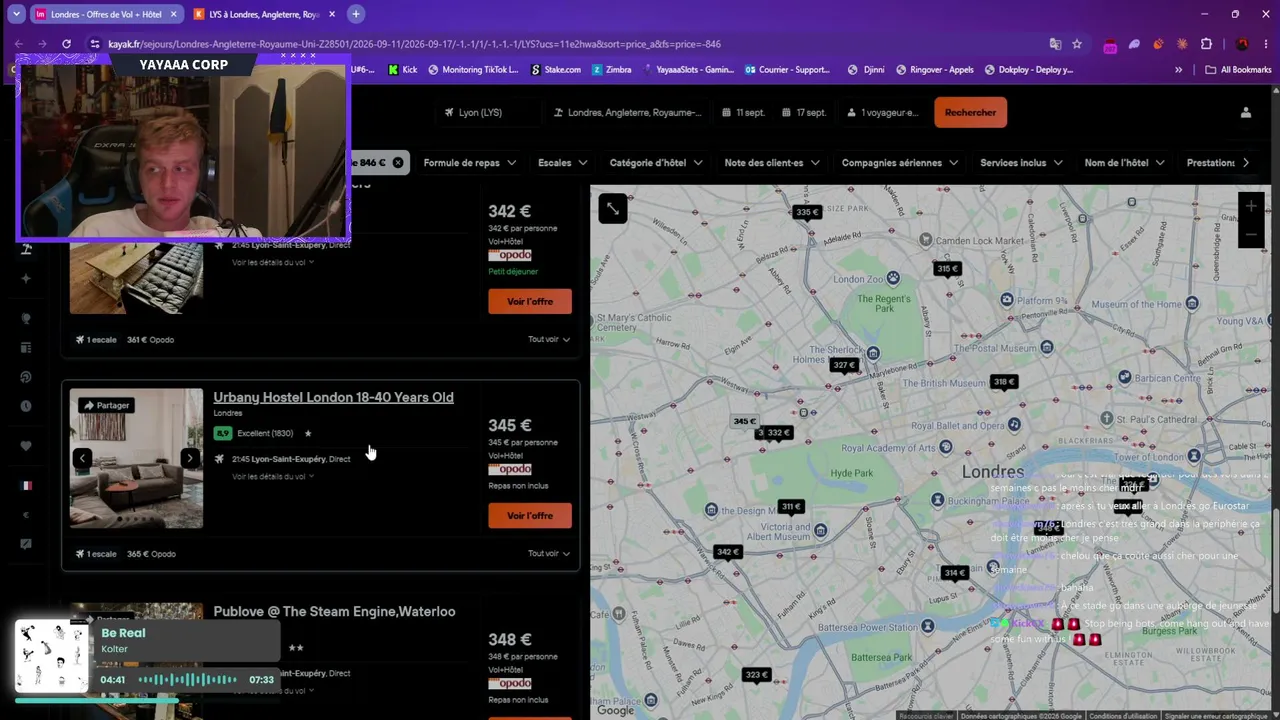Image resolution: width=1280 pixels, height=720 pixels.
Task: Change country via the French flag icon
Action: coord(26,485)
